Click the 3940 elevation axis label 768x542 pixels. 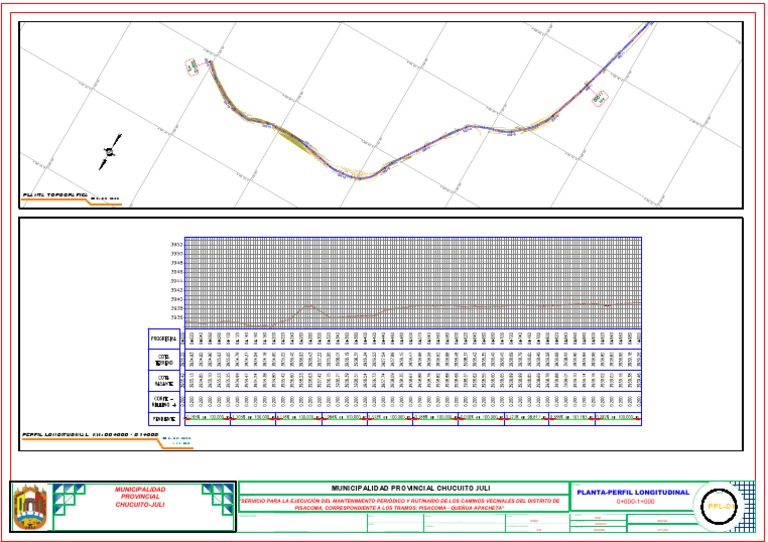click(x=176, y=299)
